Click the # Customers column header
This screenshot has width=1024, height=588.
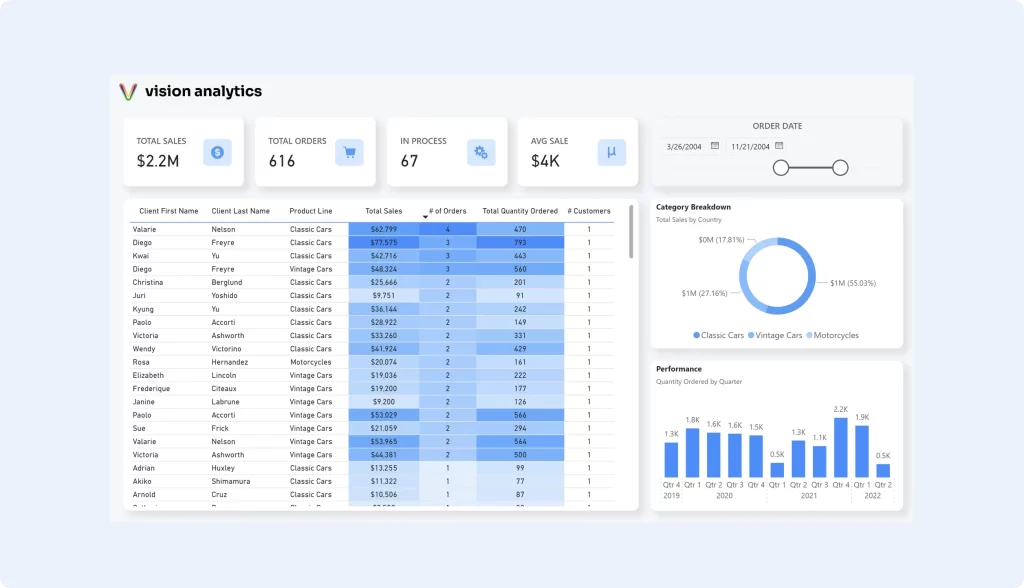(x=589, y=211)
